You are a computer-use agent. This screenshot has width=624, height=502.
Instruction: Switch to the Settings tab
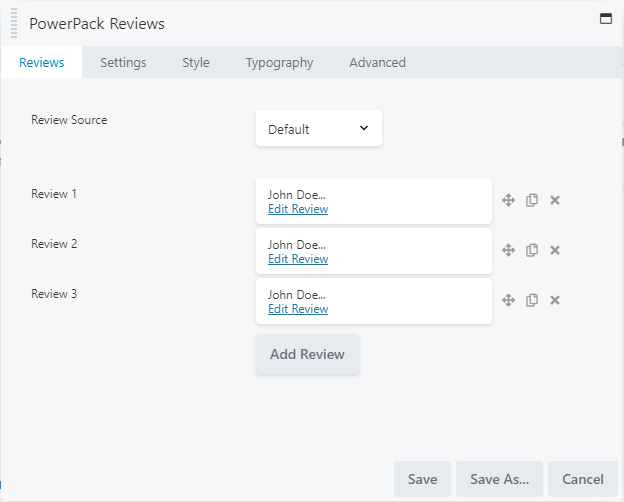click(x=123, y=63)
